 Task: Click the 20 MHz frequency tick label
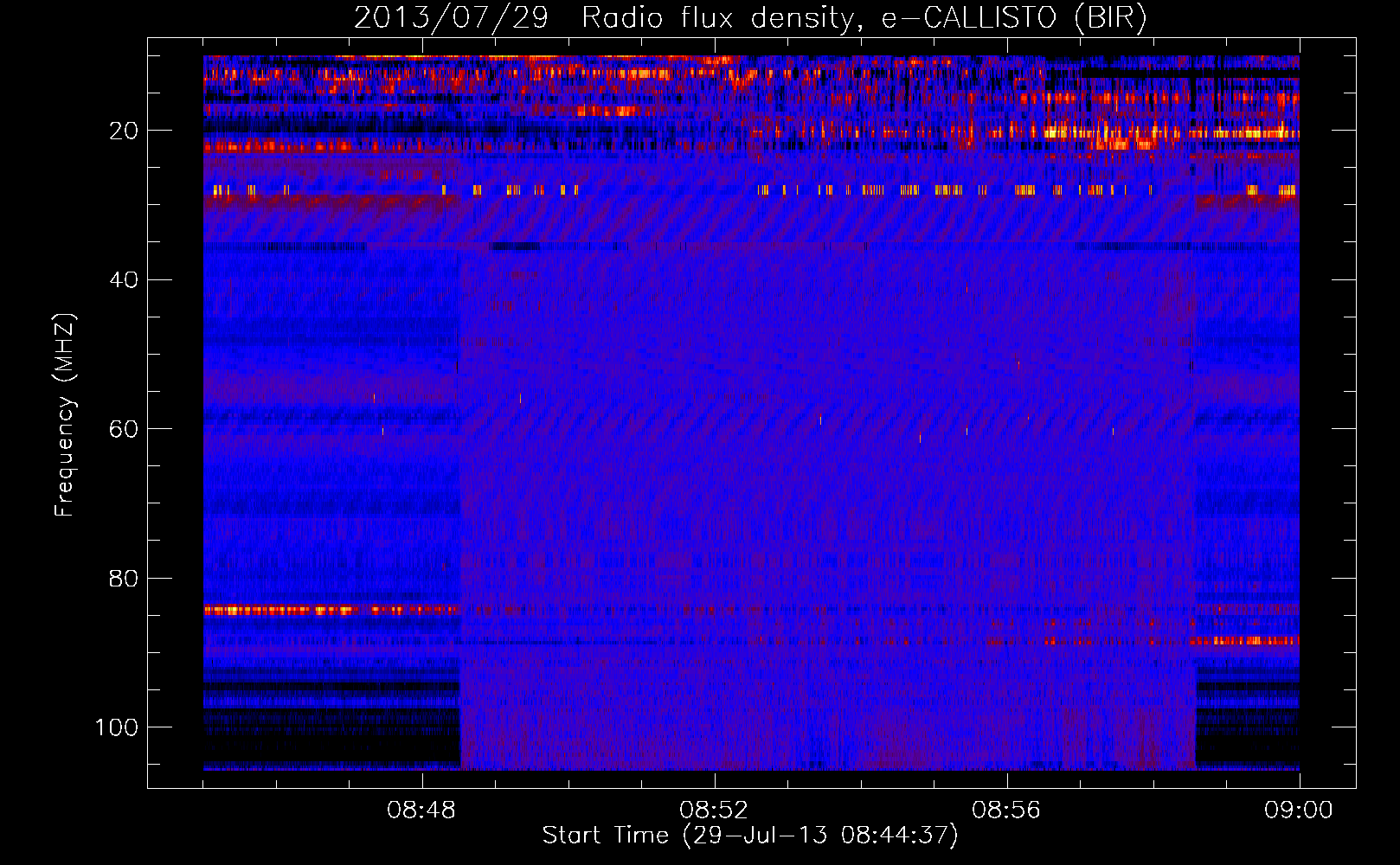(x=124, y=131)
